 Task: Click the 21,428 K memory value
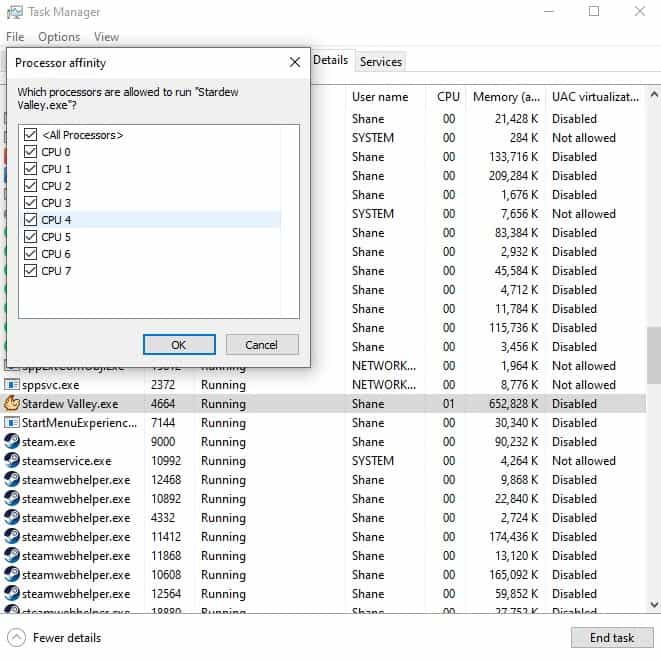coord(516,118)
